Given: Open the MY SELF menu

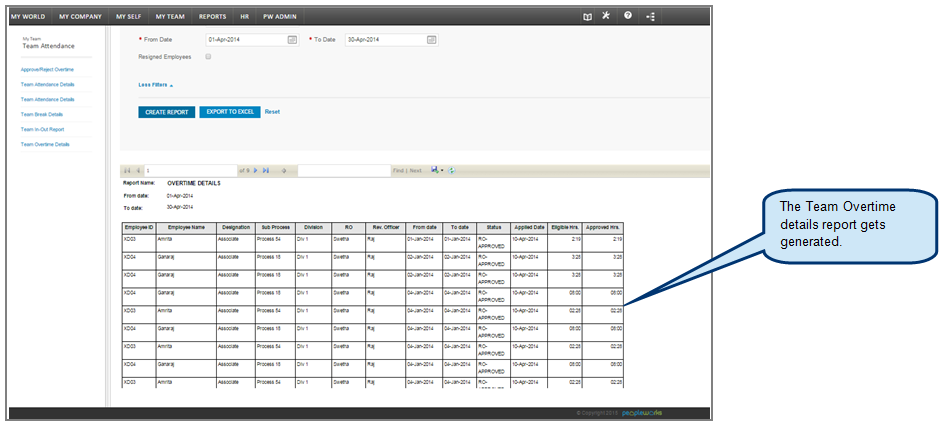Looking at the screenshot, I should coord(129,17).
